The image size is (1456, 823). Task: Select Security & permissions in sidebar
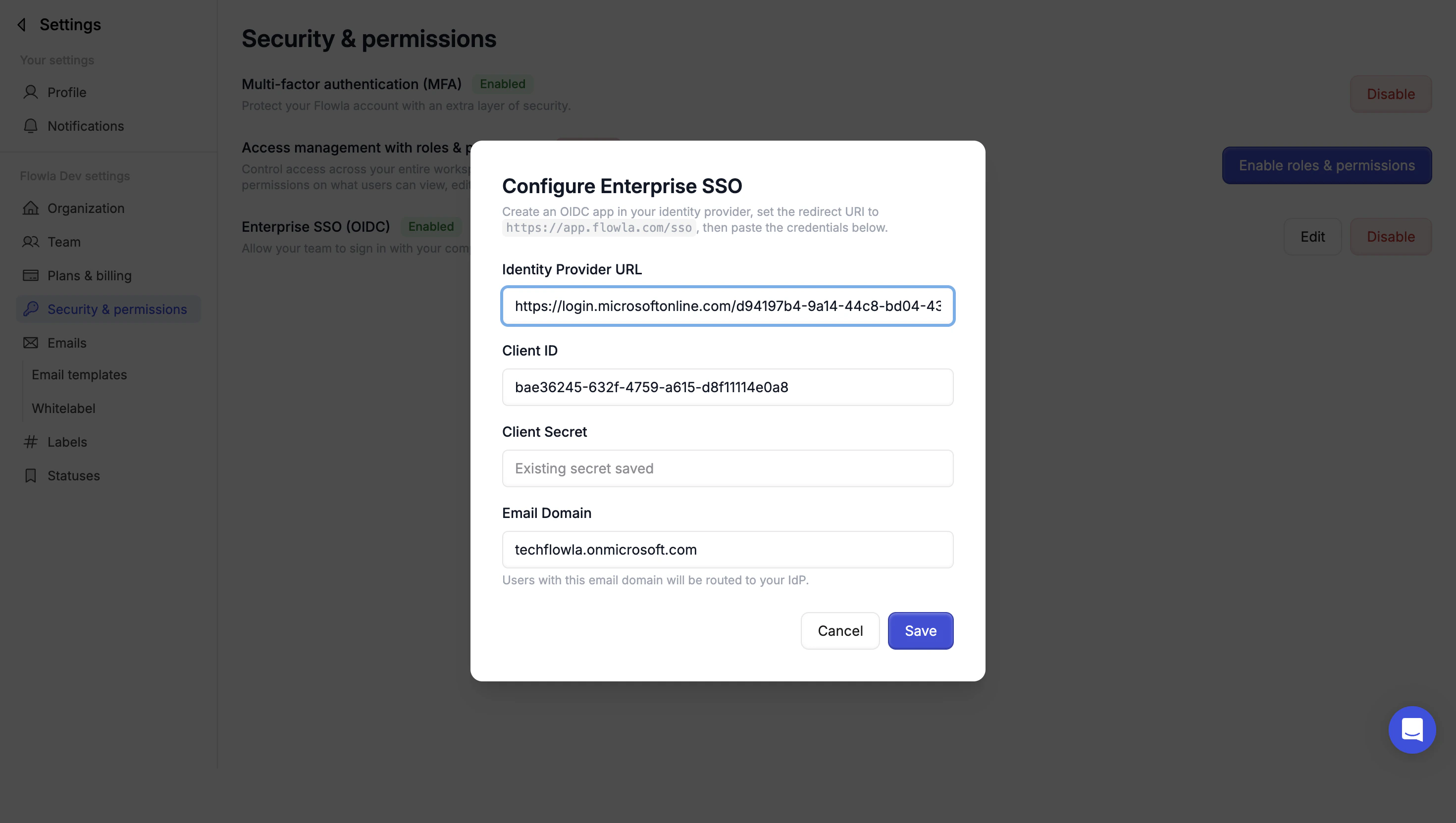pos(108,309)
